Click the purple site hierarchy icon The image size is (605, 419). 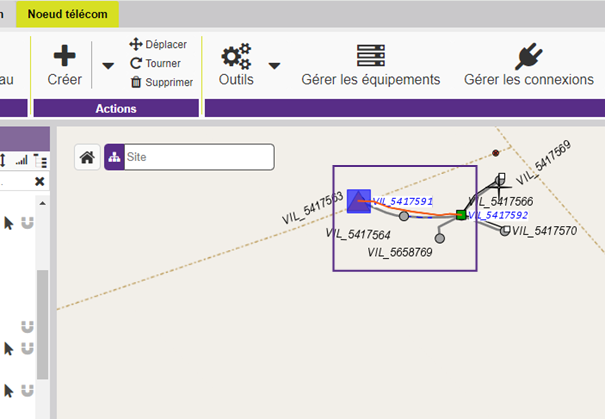[x=114, y=157]
